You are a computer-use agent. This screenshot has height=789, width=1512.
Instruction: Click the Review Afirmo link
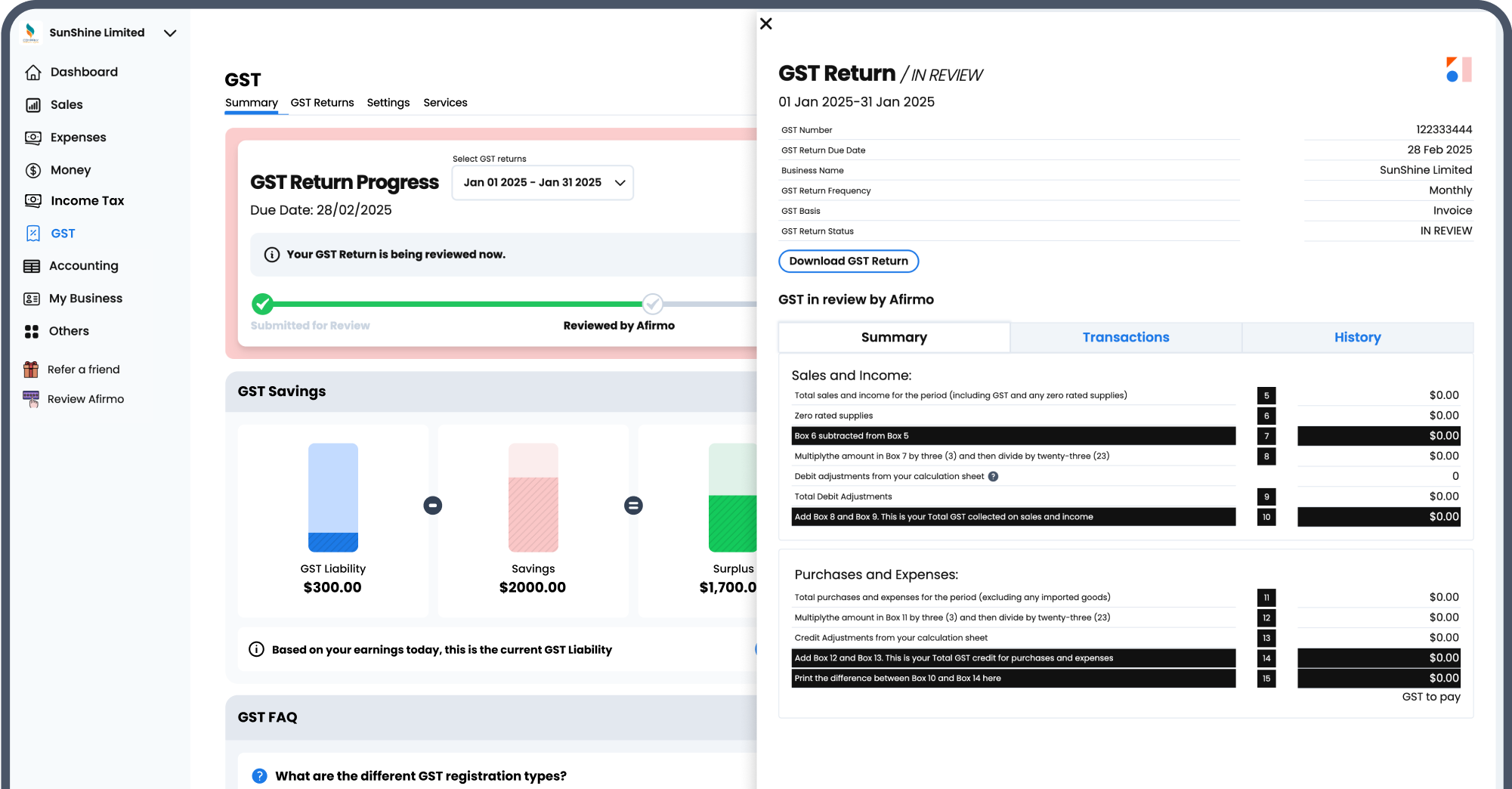coord(86,399)
